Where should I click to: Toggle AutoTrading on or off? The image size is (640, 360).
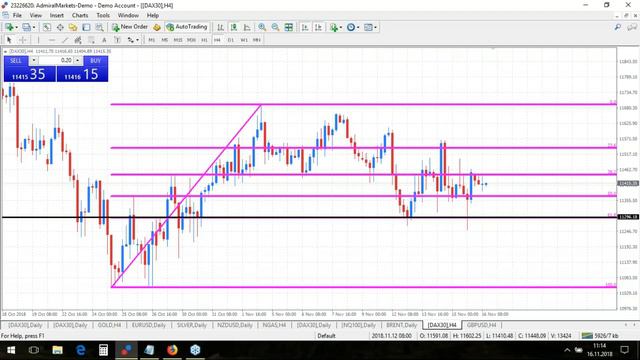pyautogui.click(x=187, y=27)
